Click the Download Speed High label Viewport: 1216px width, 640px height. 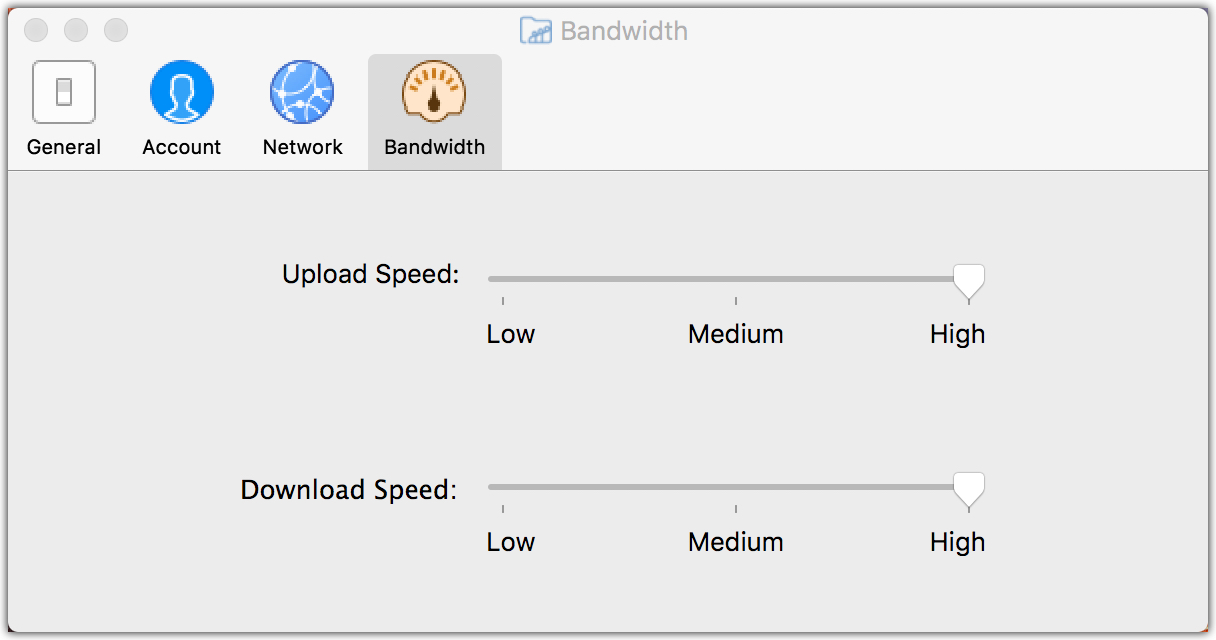pyautogui.click(x=957, y=542)
